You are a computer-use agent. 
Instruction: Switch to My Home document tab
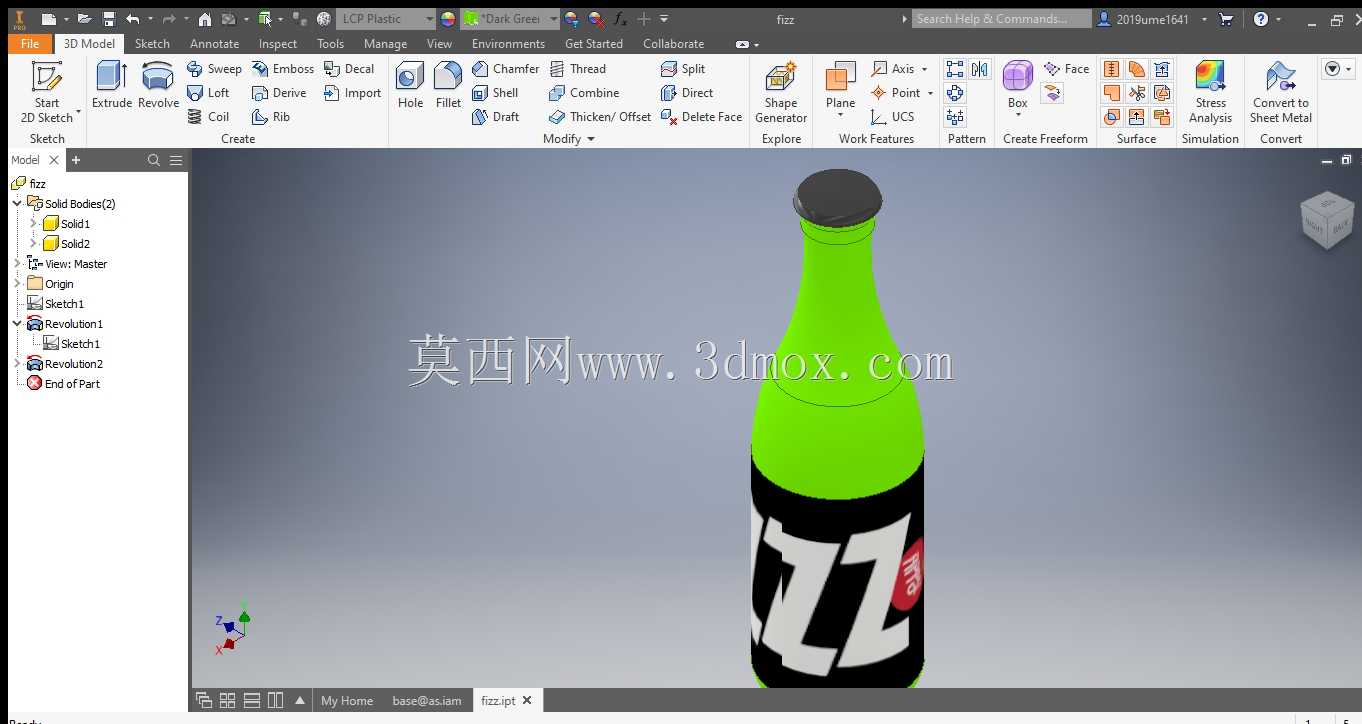point(347,701)
